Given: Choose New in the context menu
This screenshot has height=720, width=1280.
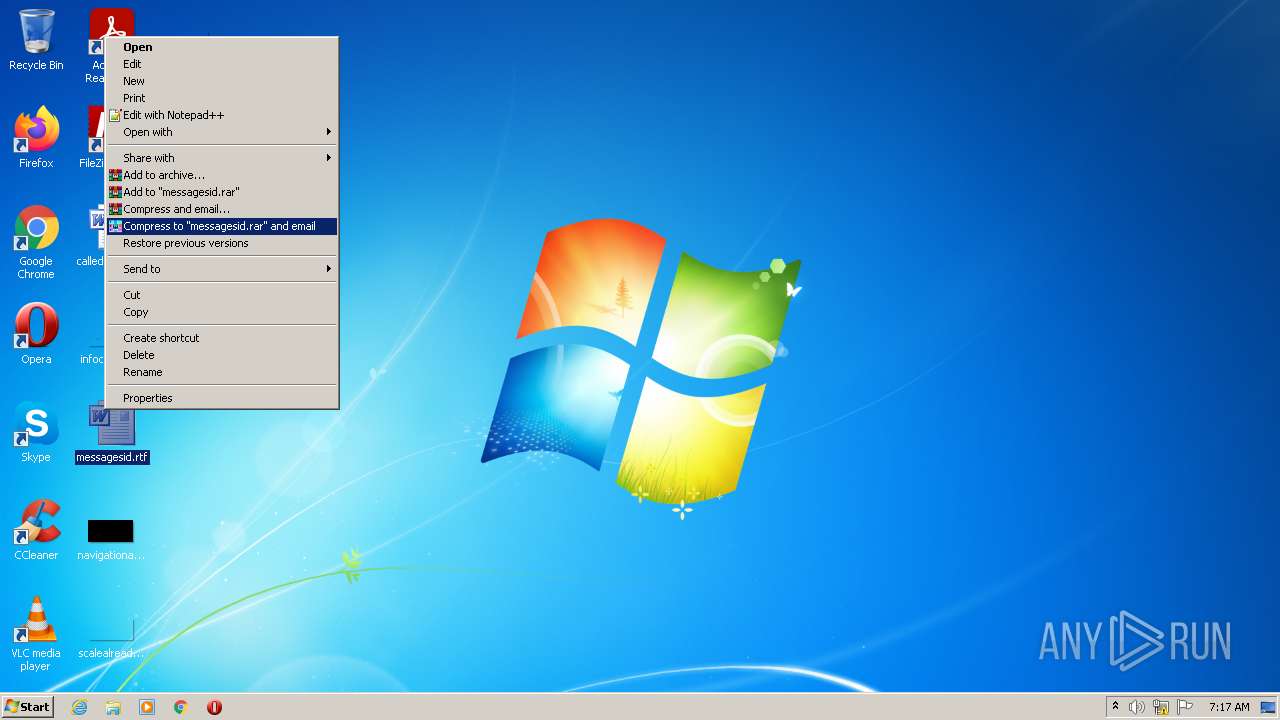Looking at the screenshot, I should 222,81.
